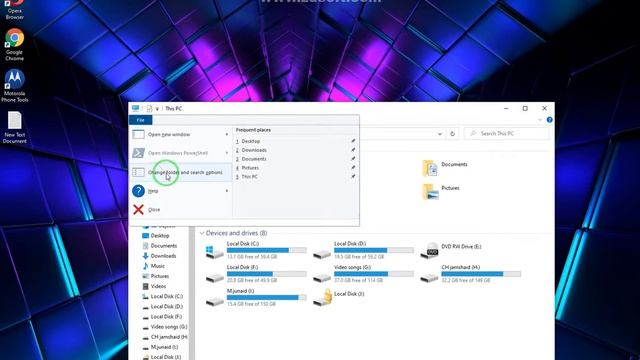Choose Change folder and search options
Viewport: 640px width, 360px height.
tap(180, 172)
